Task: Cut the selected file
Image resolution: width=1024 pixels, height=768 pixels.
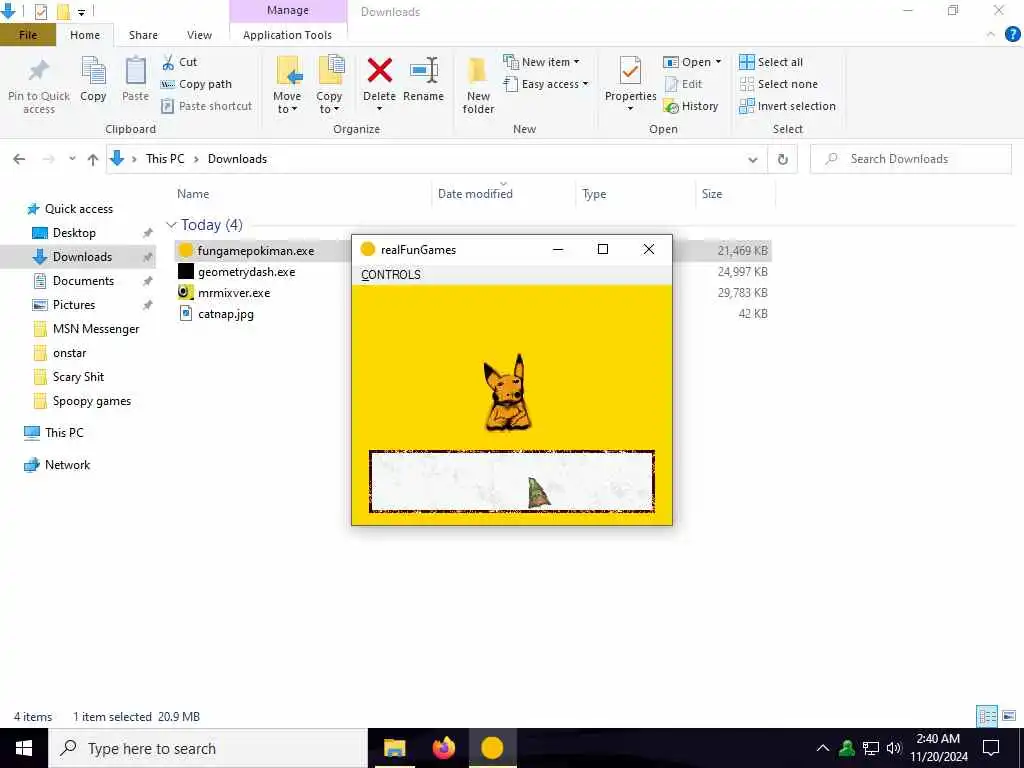Action: click(x=180, y=62)
